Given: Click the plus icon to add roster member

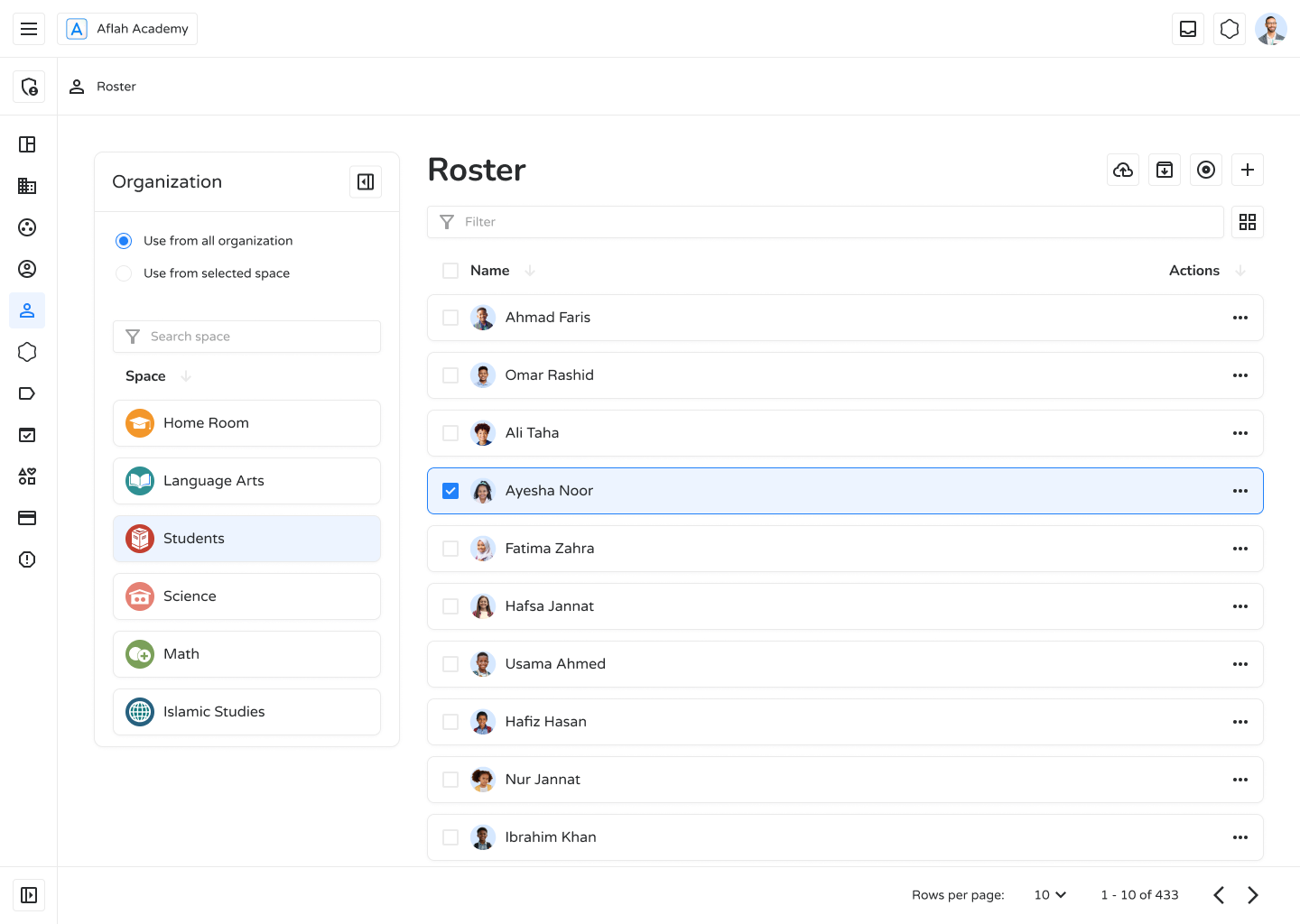Looking at the screenshot, I should tap(1248, 170).
